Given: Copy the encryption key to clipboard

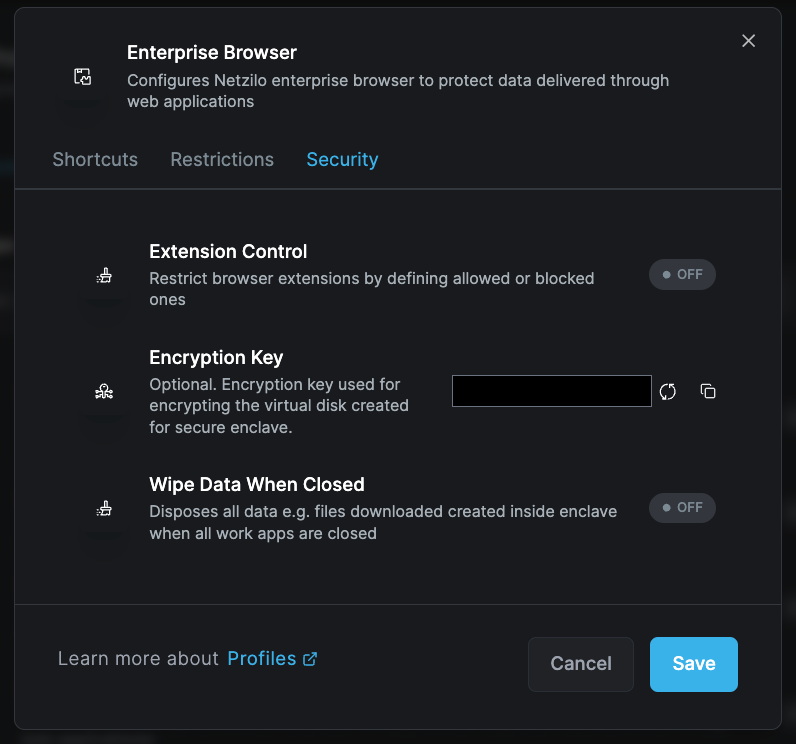Looking at the screenshot, I should (x=708, y=392).
